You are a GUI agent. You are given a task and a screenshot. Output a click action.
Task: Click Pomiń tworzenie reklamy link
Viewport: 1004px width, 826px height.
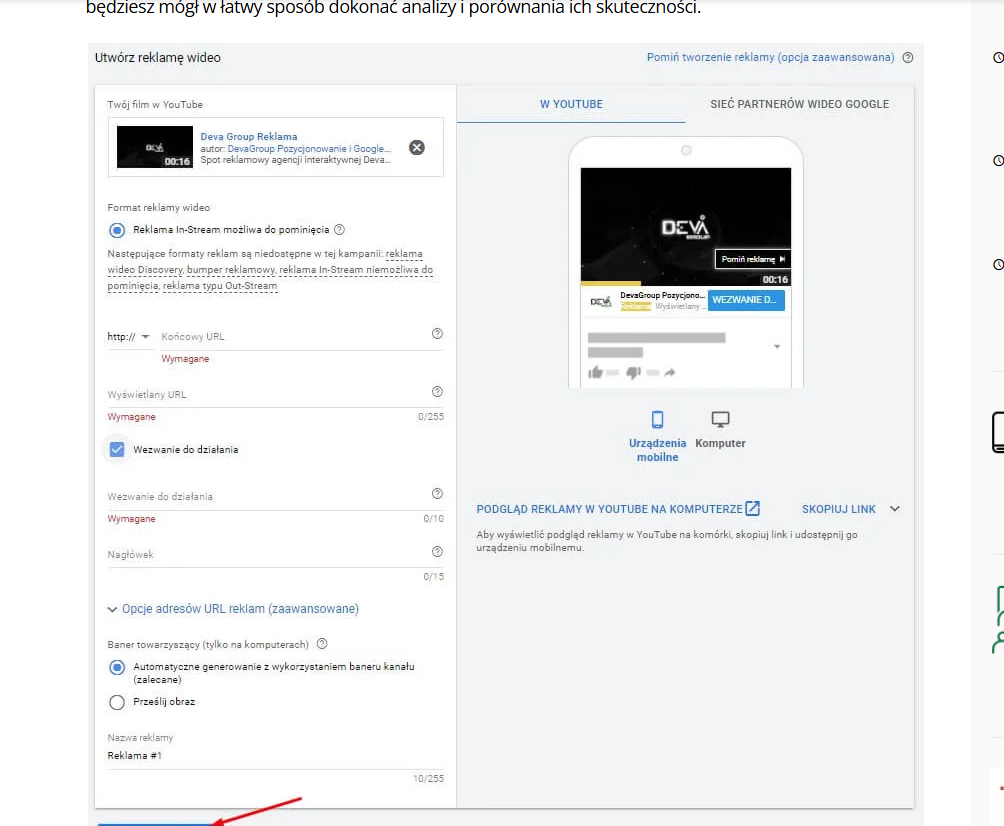tap(770, 58)
